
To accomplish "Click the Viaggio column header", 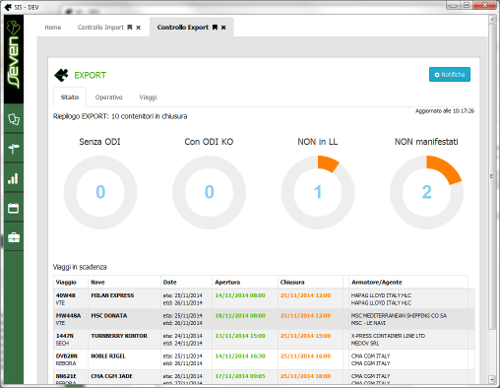I will click(66, 282).
